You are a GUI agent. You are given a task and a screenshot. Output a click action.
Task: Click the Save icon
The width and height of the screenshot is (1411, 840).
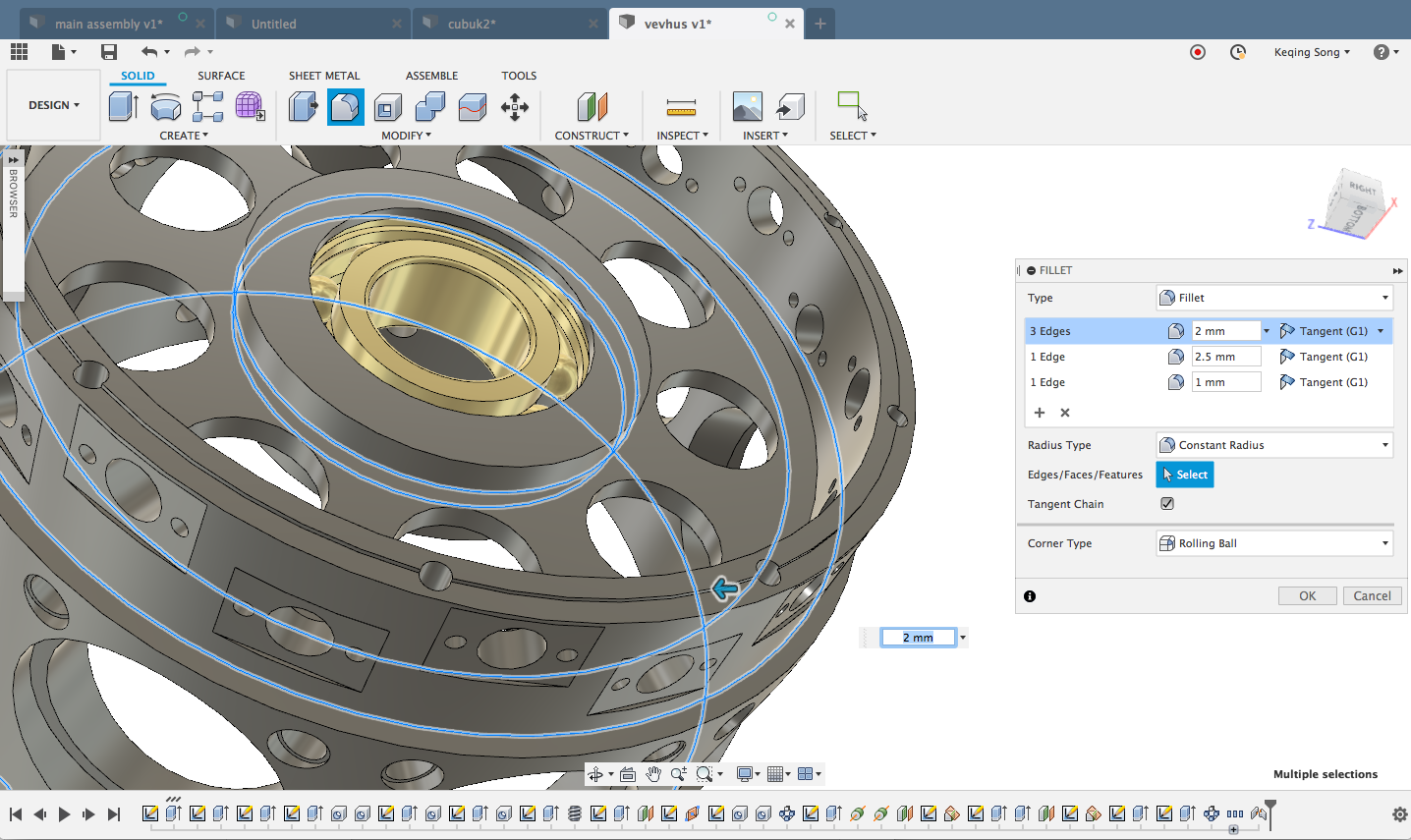pyautogui.click(x=109, y=52)
